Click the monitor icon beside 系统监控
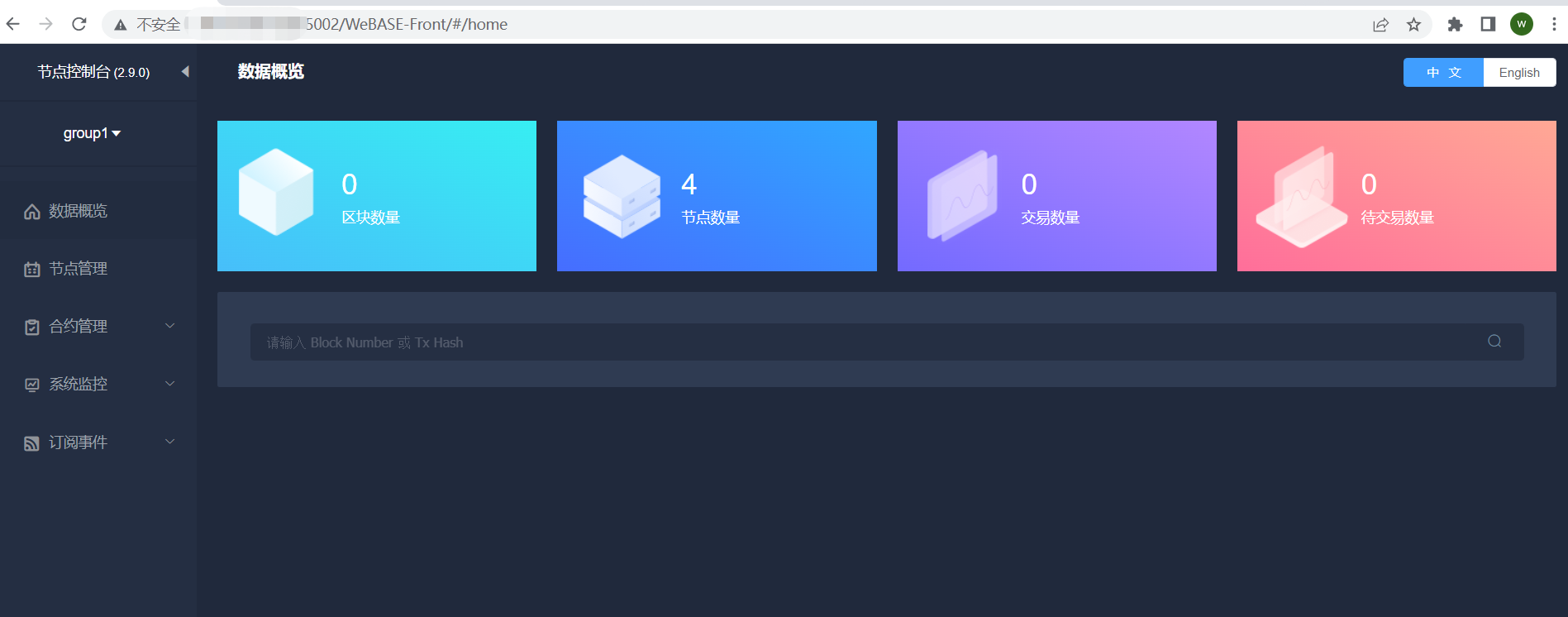Screen dimensions: 1568x617 (x=32, y=385)
